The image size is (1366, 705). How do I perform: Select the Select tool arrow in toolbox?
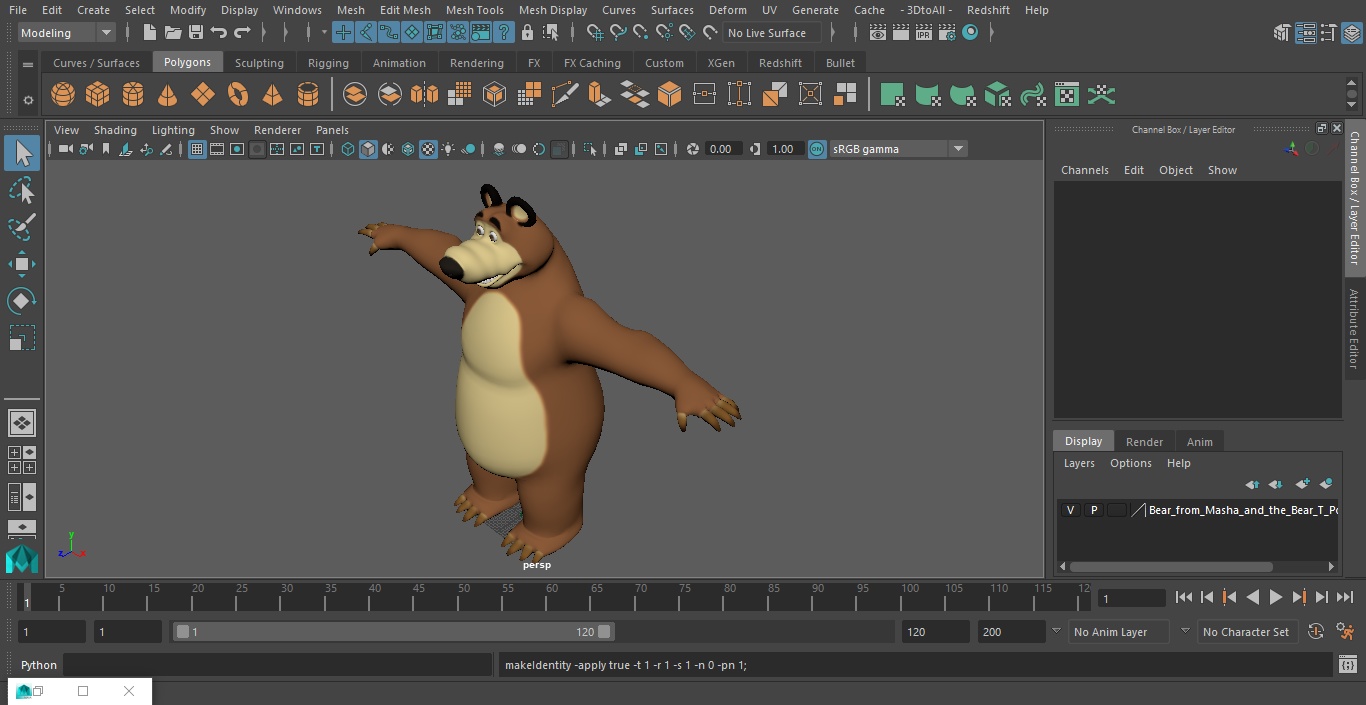22,153
